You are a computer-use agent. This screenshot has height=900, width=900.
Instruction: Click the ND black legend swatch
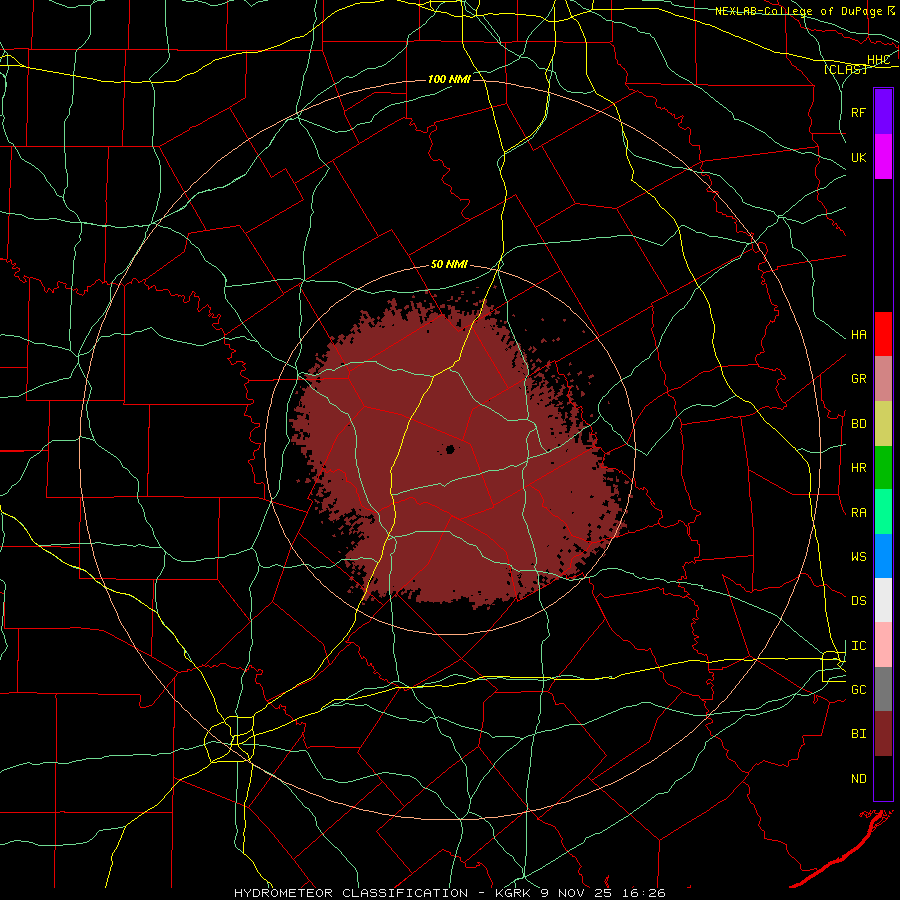tap(883, 778)
